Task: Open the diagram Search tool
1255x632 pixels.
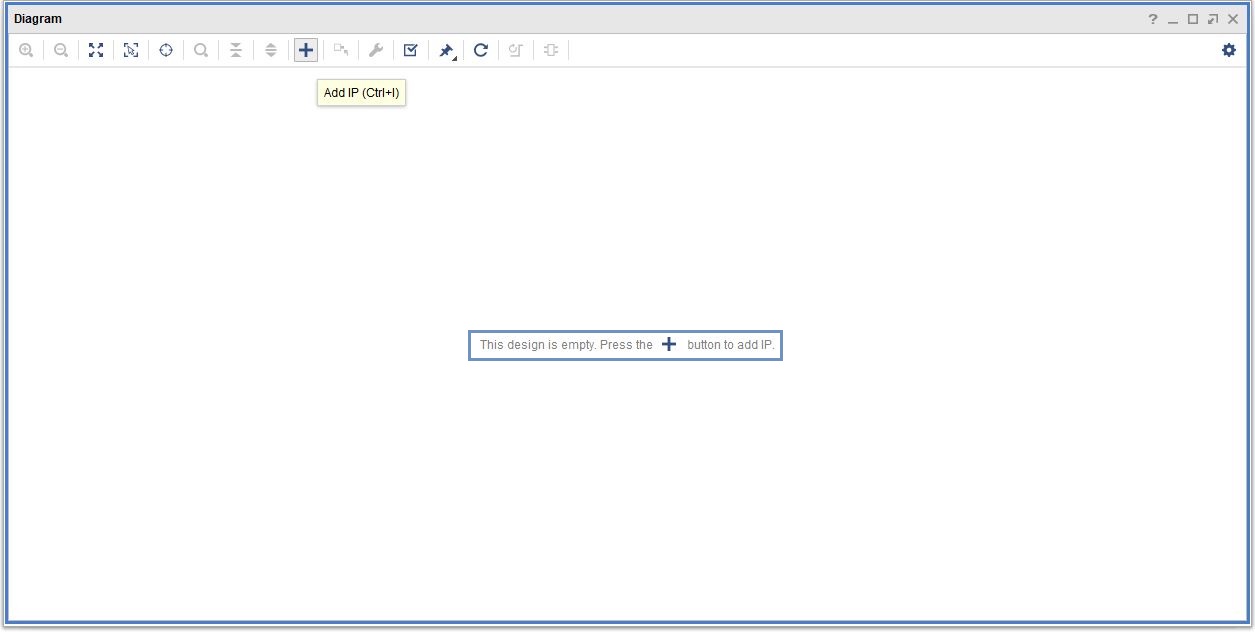Action: pyautogui.click(x=201, y=50)
